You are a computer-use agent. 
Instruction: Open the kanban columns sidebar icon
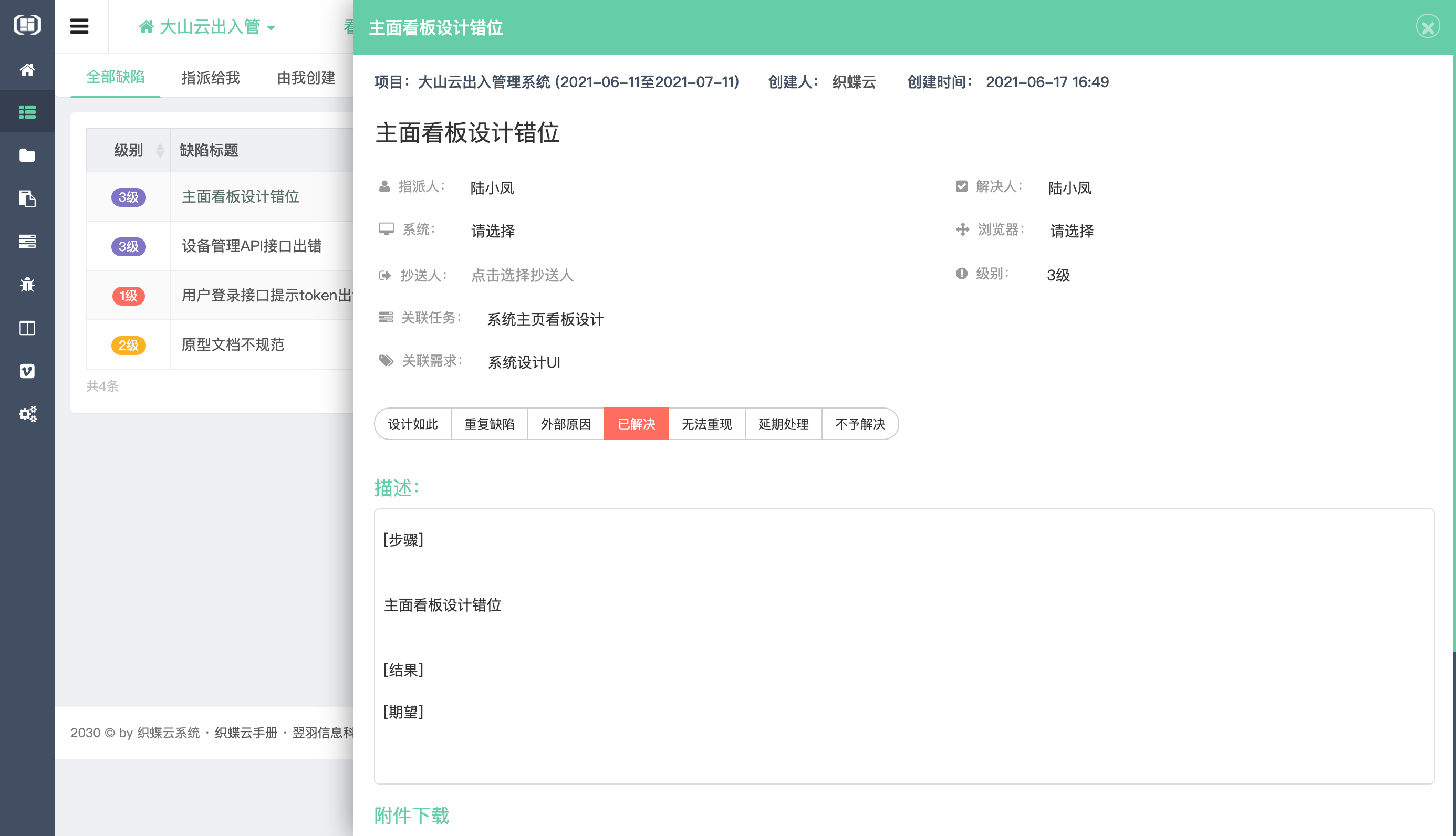point(27,328)
